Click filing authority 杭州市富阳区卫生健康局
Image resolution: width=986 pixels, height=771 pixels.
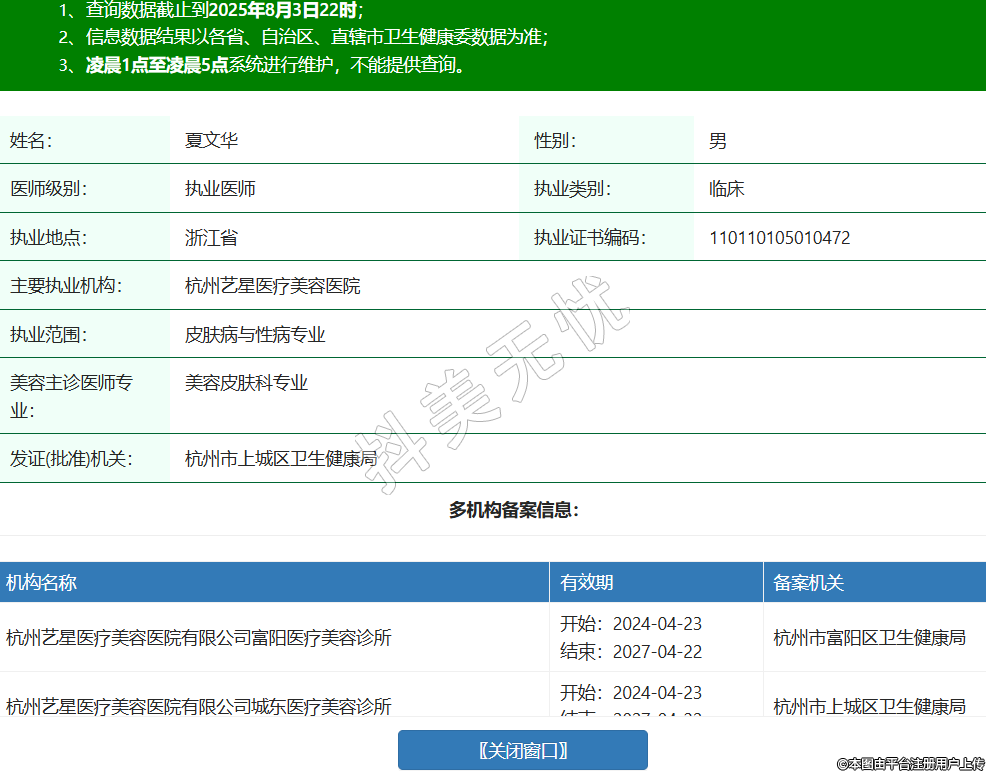coord(869,637)
